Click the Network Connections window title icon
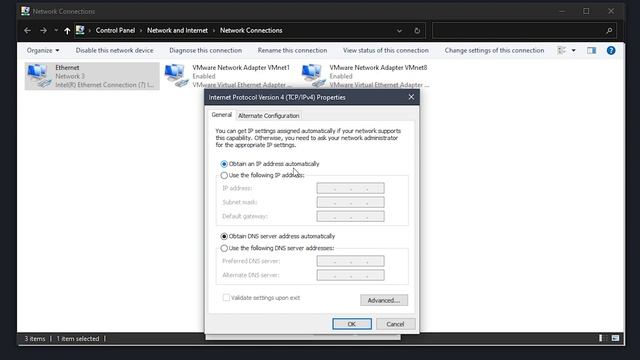The image size is (640, 360). (x=25, y=11)
